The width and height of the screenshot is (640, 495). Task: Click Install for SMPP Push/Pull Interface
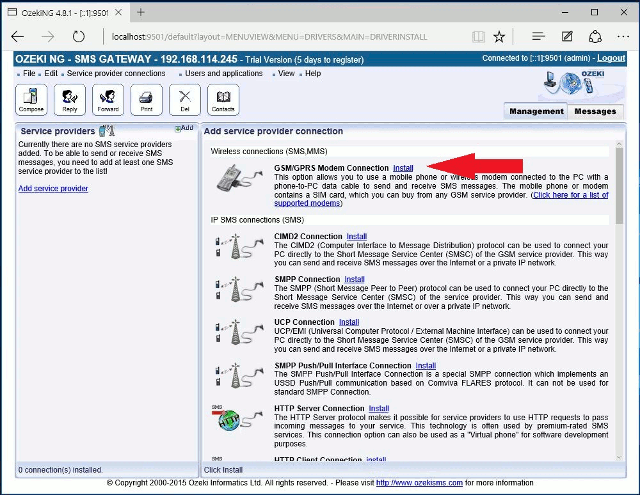[x=426, y=365]
